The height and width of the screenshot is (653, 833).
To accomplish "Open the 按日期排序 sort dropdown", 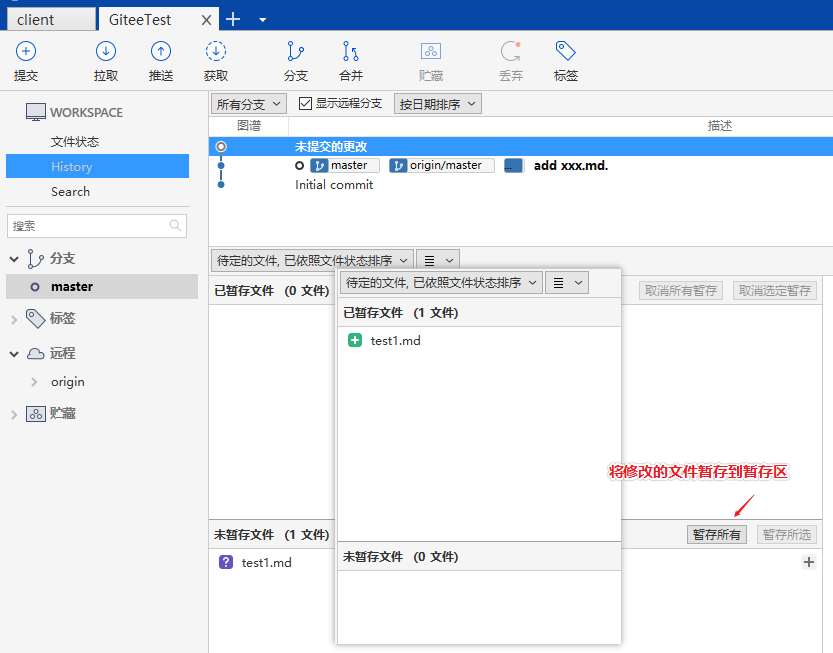I will 437,104.
